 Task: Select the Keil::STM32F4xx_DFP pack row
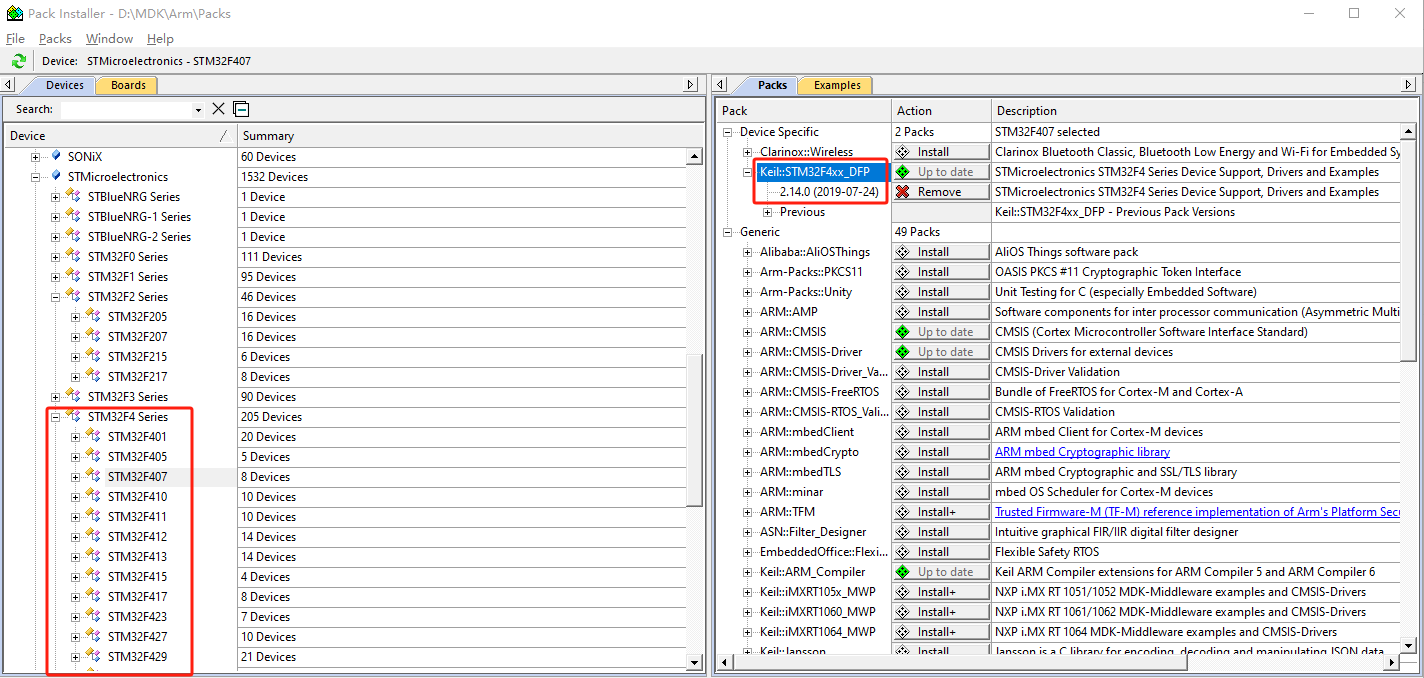815,172
